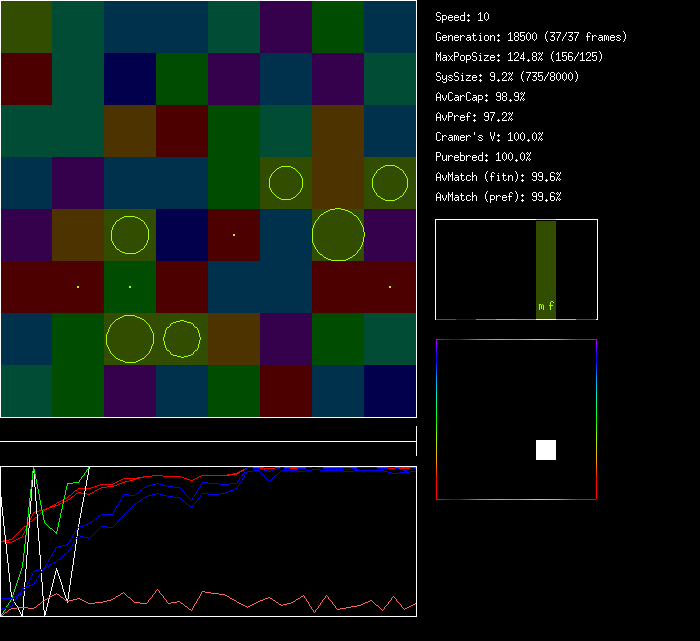Click the SysSize: 9.2% statistic

click(507, 77)
